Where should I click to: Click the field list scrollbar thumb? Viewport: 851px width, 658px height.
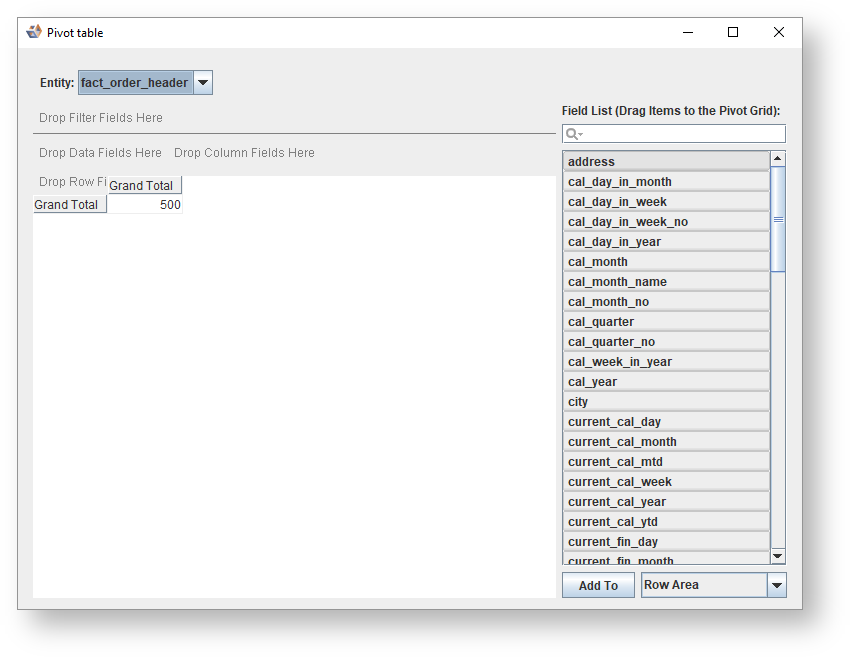click(778, 219)
